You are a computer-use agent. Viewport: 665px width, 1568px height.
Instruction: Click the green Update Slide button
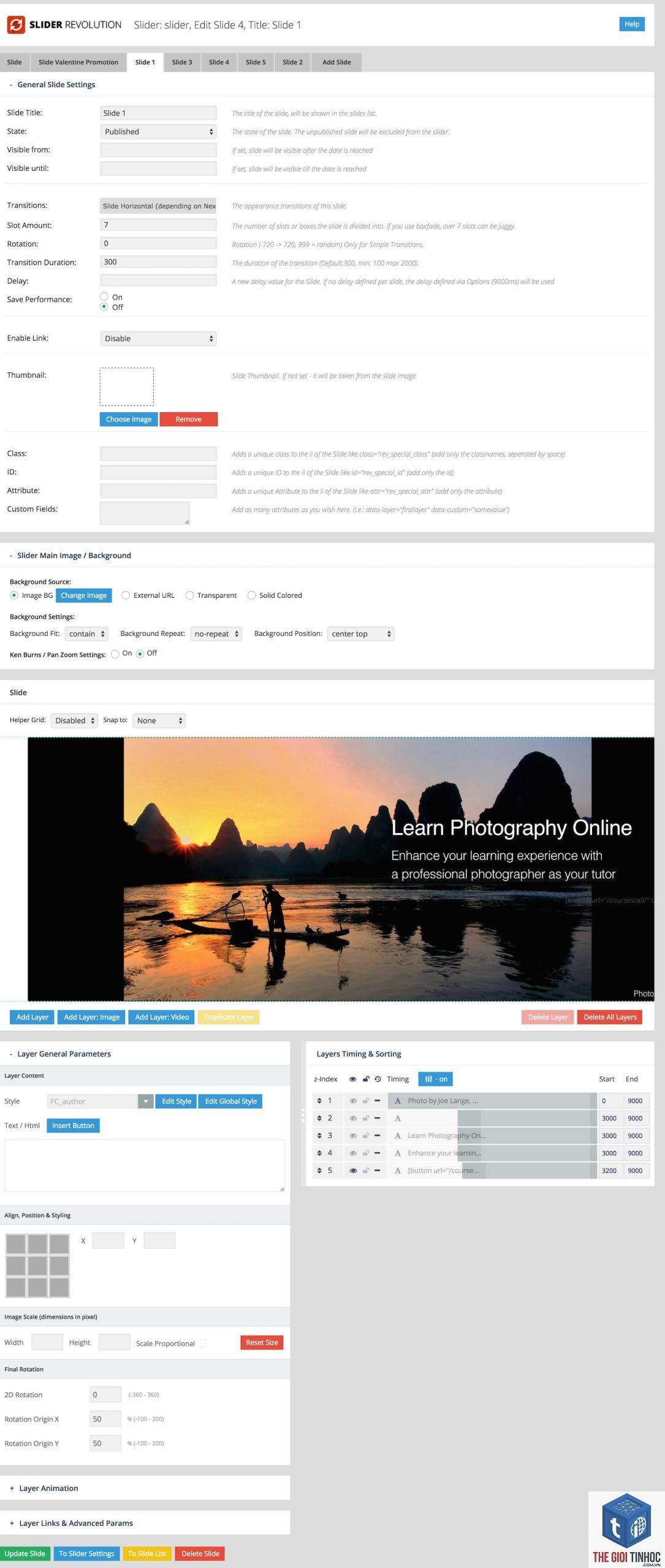coord(25,1553)
